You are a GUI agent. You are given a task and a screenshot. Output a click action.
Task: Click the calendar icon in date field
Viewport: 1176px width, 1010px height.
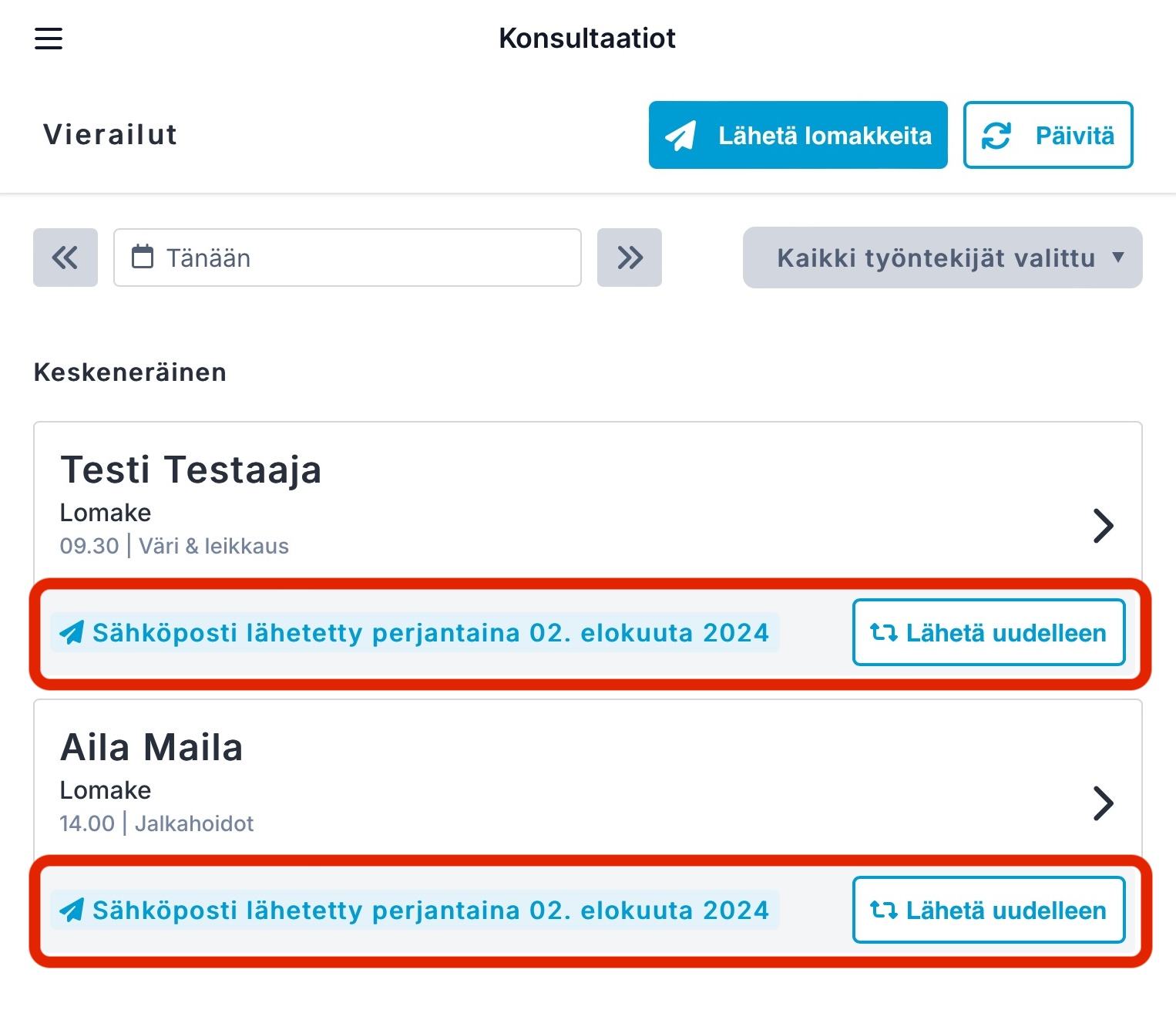pyautogui.click(x=143, y=257)
